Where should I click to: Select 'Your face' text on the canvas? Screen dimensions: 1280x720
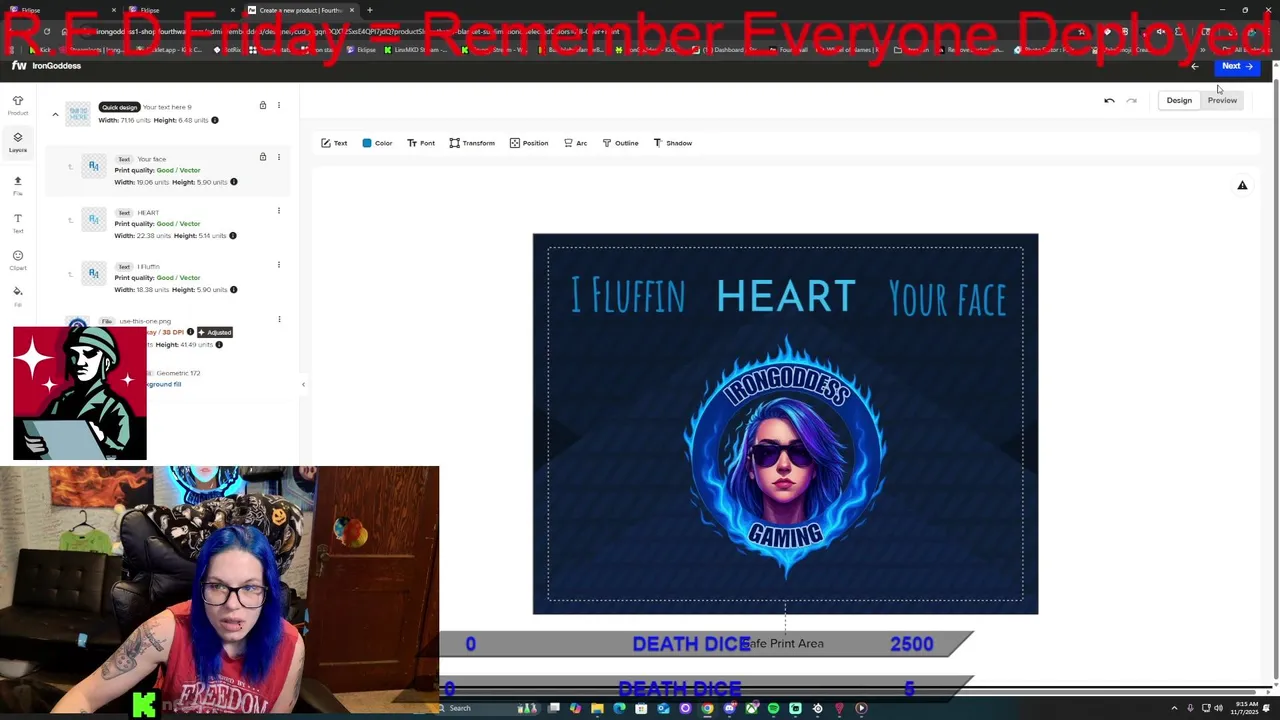click(947, 298)
